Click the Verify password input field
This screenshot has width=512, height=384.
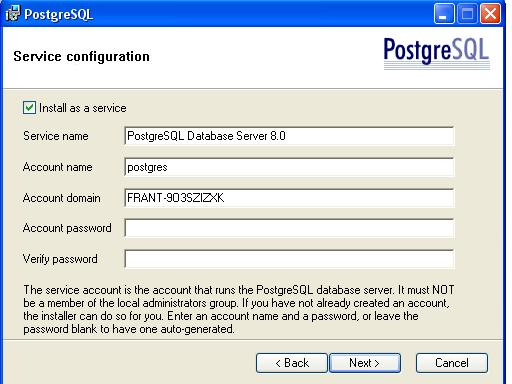click(289, 259)
